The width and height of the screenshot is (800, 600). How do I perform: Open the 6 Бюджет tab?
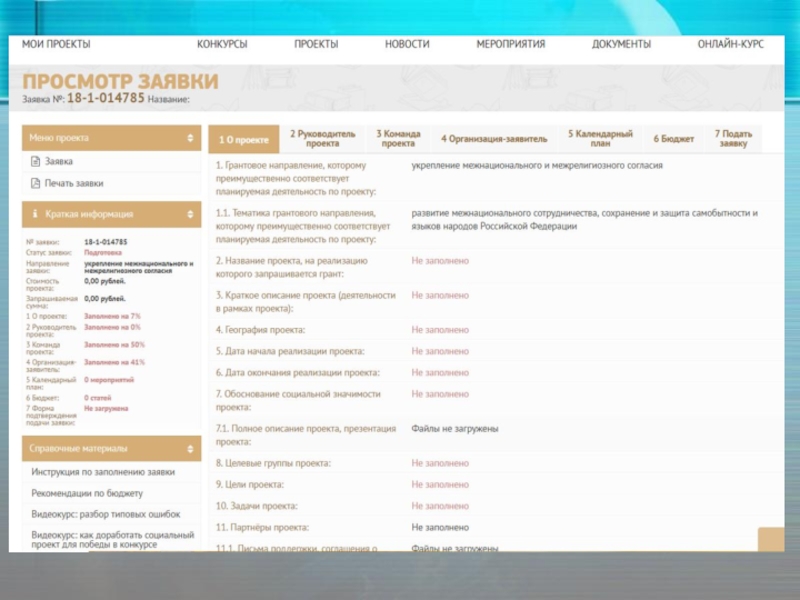pyautogui.click(x=674, y=139)
